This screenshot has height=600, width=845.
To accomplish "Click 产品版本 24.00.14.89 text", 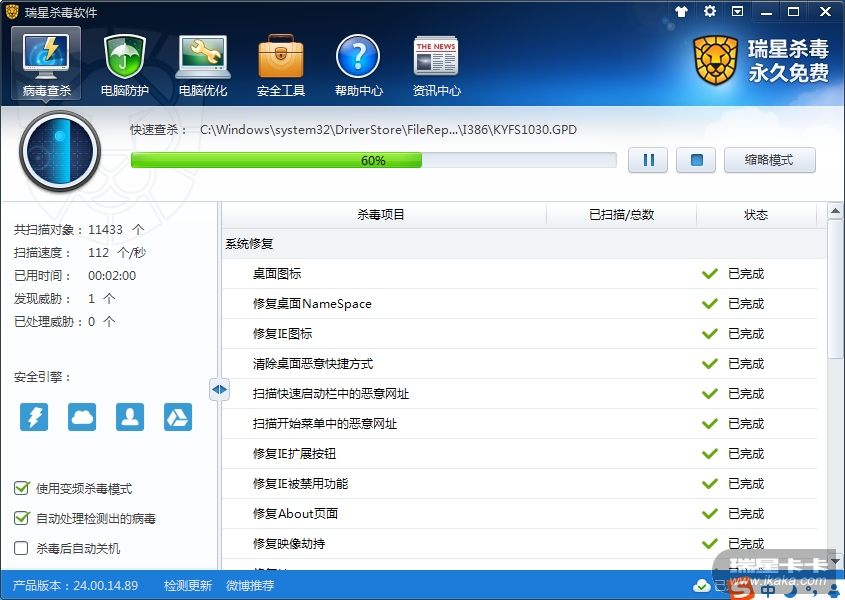I will 75,585.
